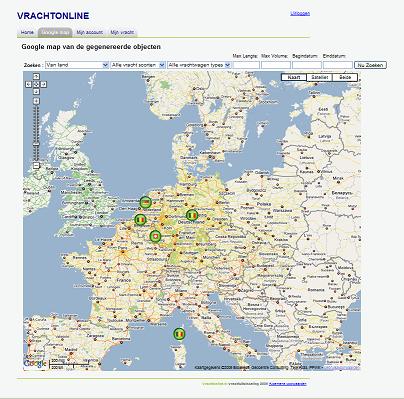Open the Alle vracht soorten dropdown

pos(138,65)
